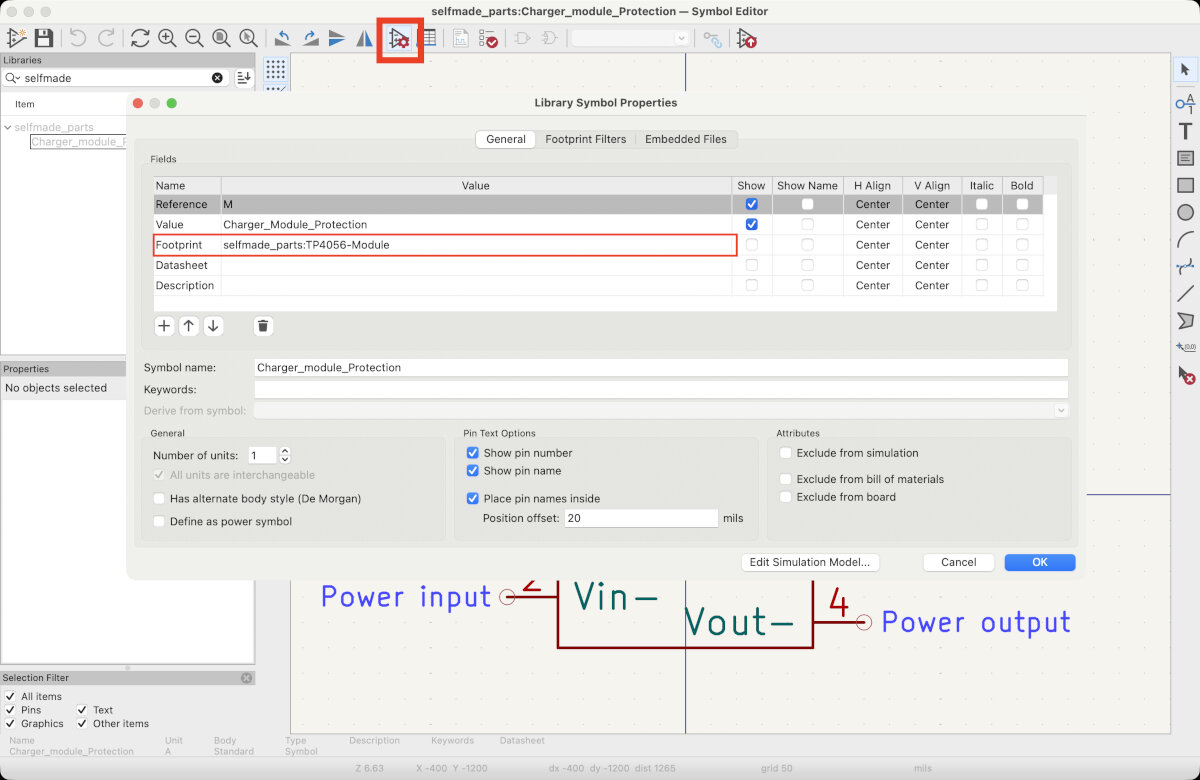The image size is (1200, 780).
Task: Enable Show Name for Reference field
Action: point(807,204)
